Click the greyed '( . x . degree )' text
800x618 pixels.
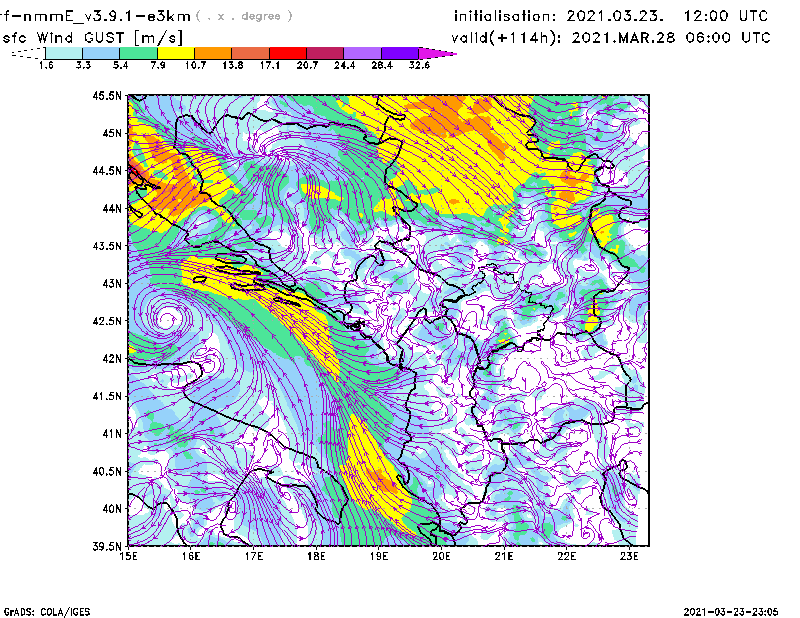click(244, 16)
